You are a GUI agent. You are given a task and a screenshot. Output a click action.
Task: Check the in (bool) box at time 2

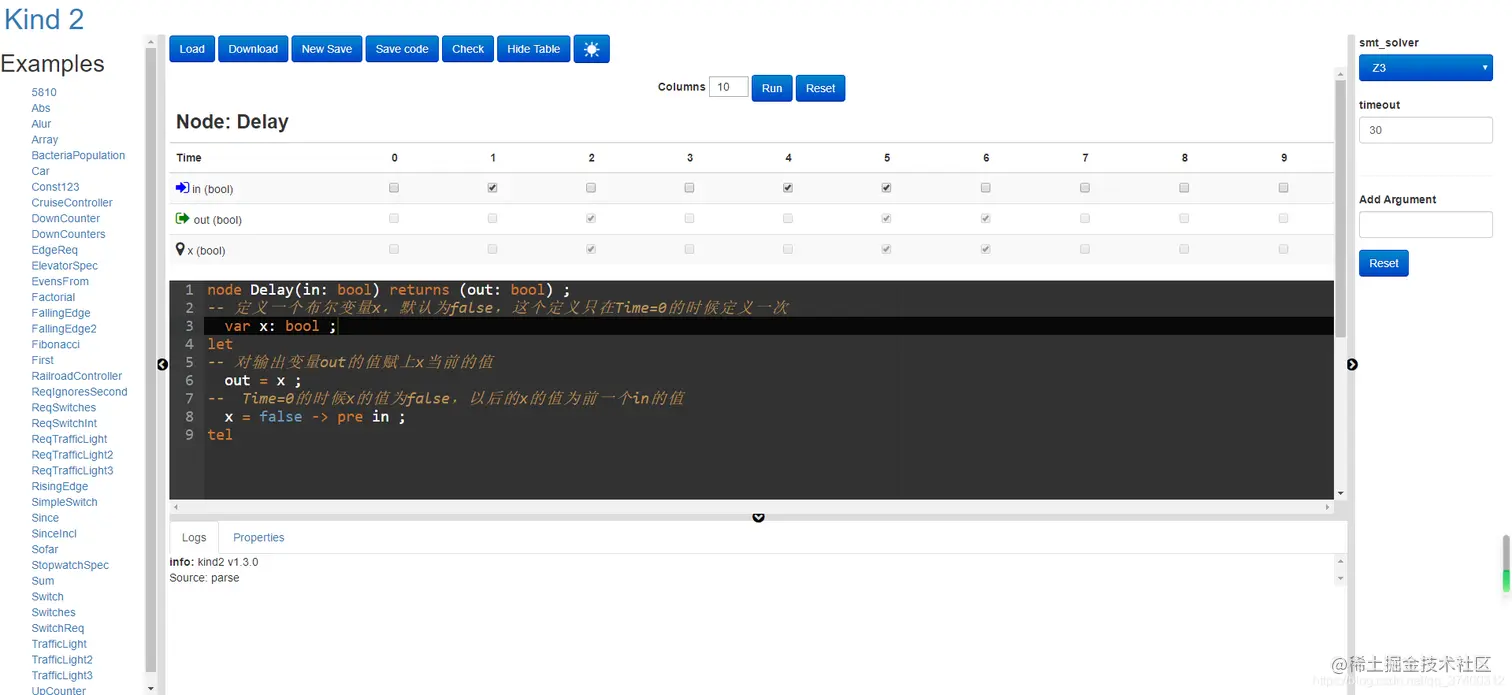(591, 188)
